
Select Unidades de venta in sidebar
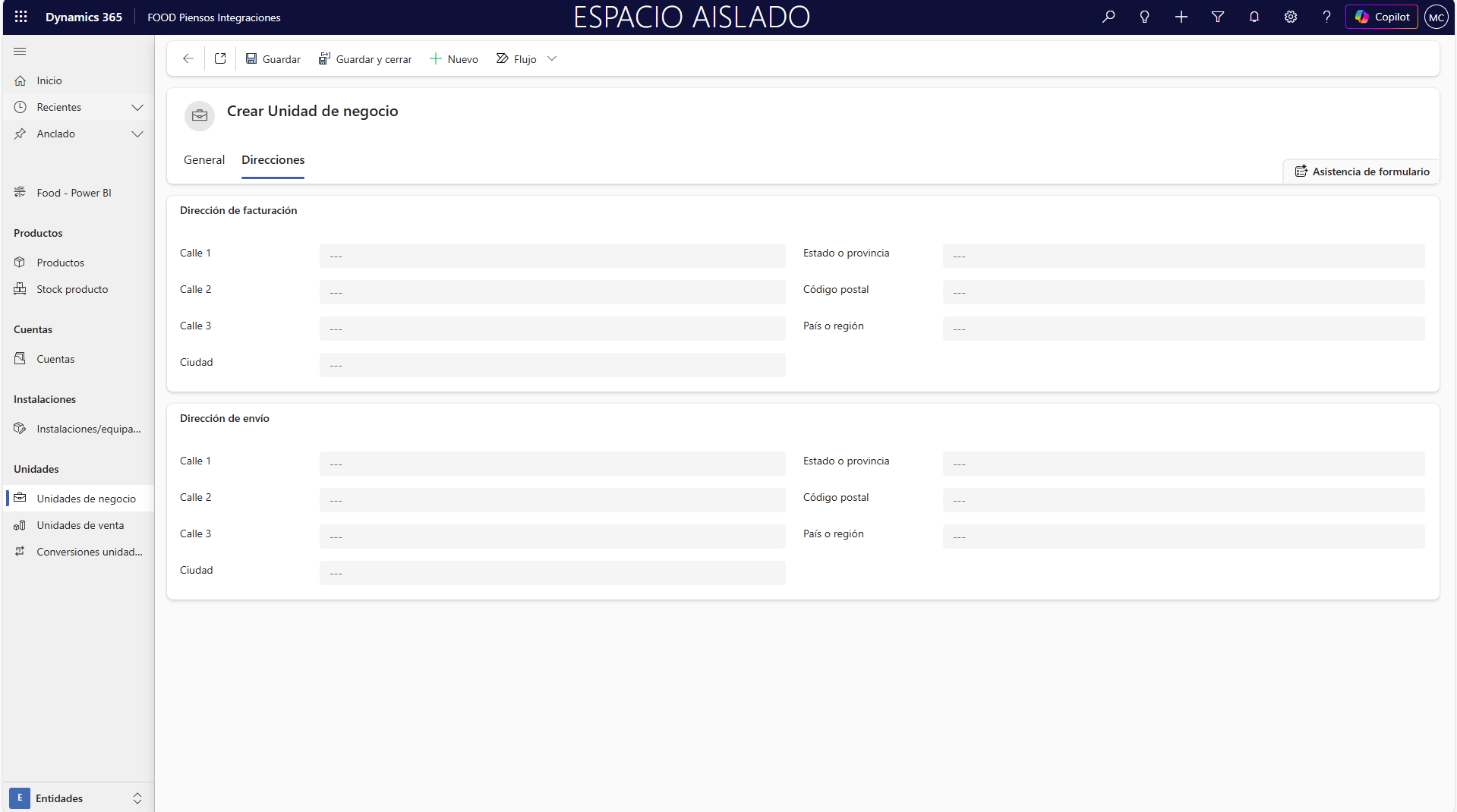point(80,525)
